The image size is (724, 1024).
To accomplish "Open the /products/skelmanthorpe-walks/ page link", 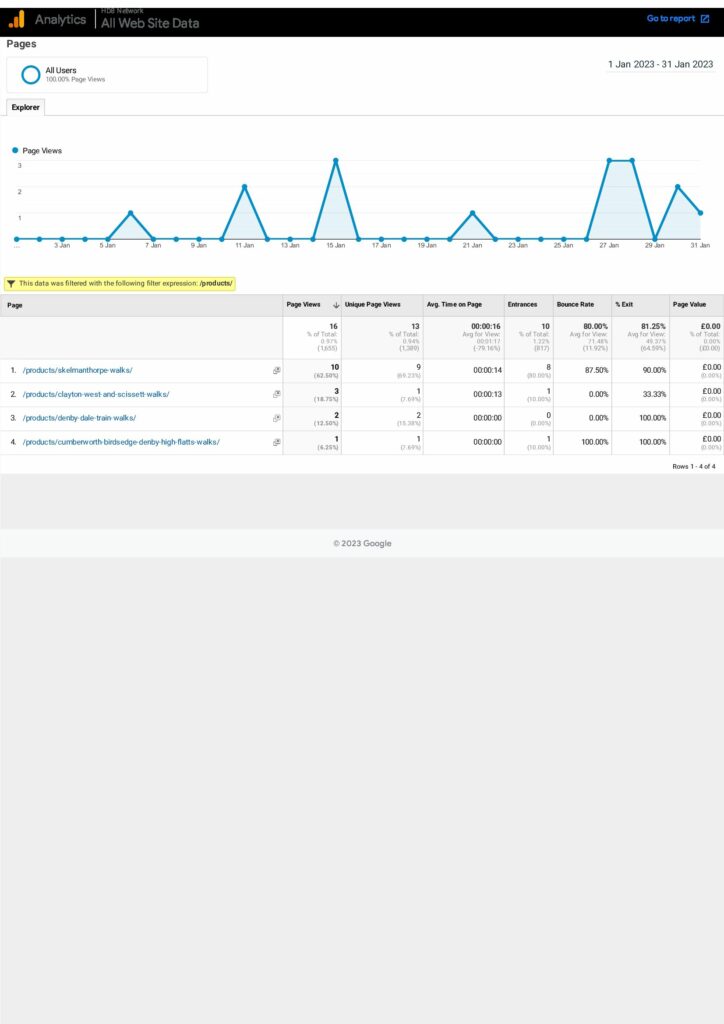I will click(x=77, y=371).
